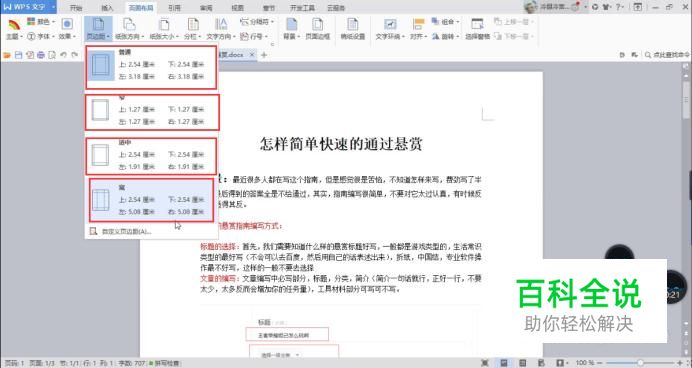Open the 行号 line numbers dropdown
The width and height of the screenshot is (692, 368).
tap(254, 36)
